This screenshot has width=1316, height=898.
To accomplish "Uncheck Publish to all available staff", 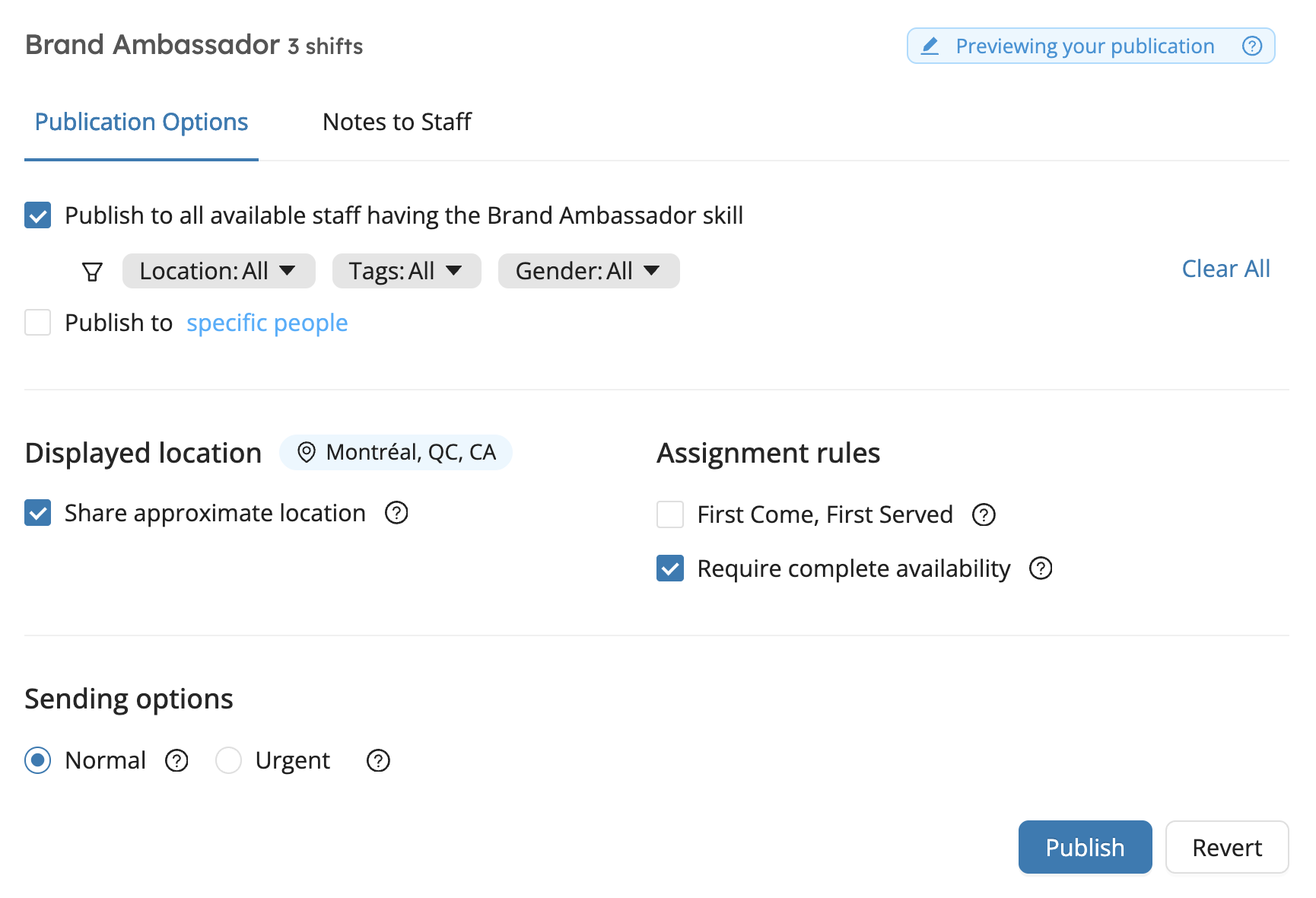I will [x=38, y=215].
